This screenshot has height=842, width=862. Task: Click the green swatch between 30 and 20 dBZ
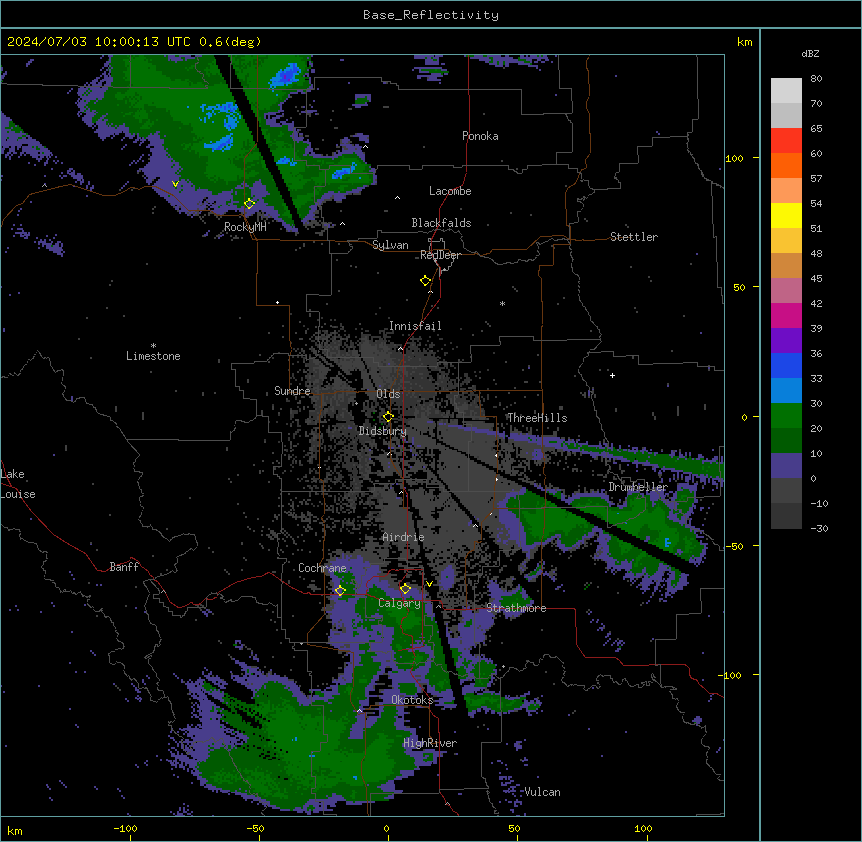pos(786,416)
